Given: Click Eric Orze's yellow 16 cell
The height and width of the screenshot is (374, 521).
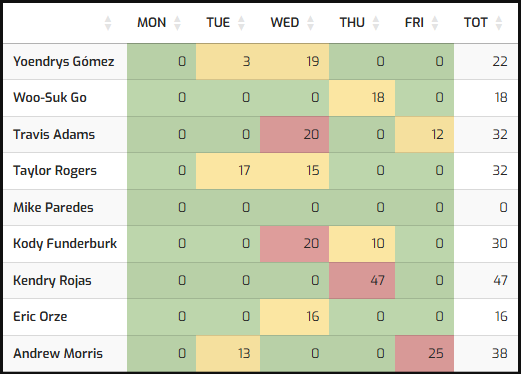Looking at the screenshot, I should point(294,317).
